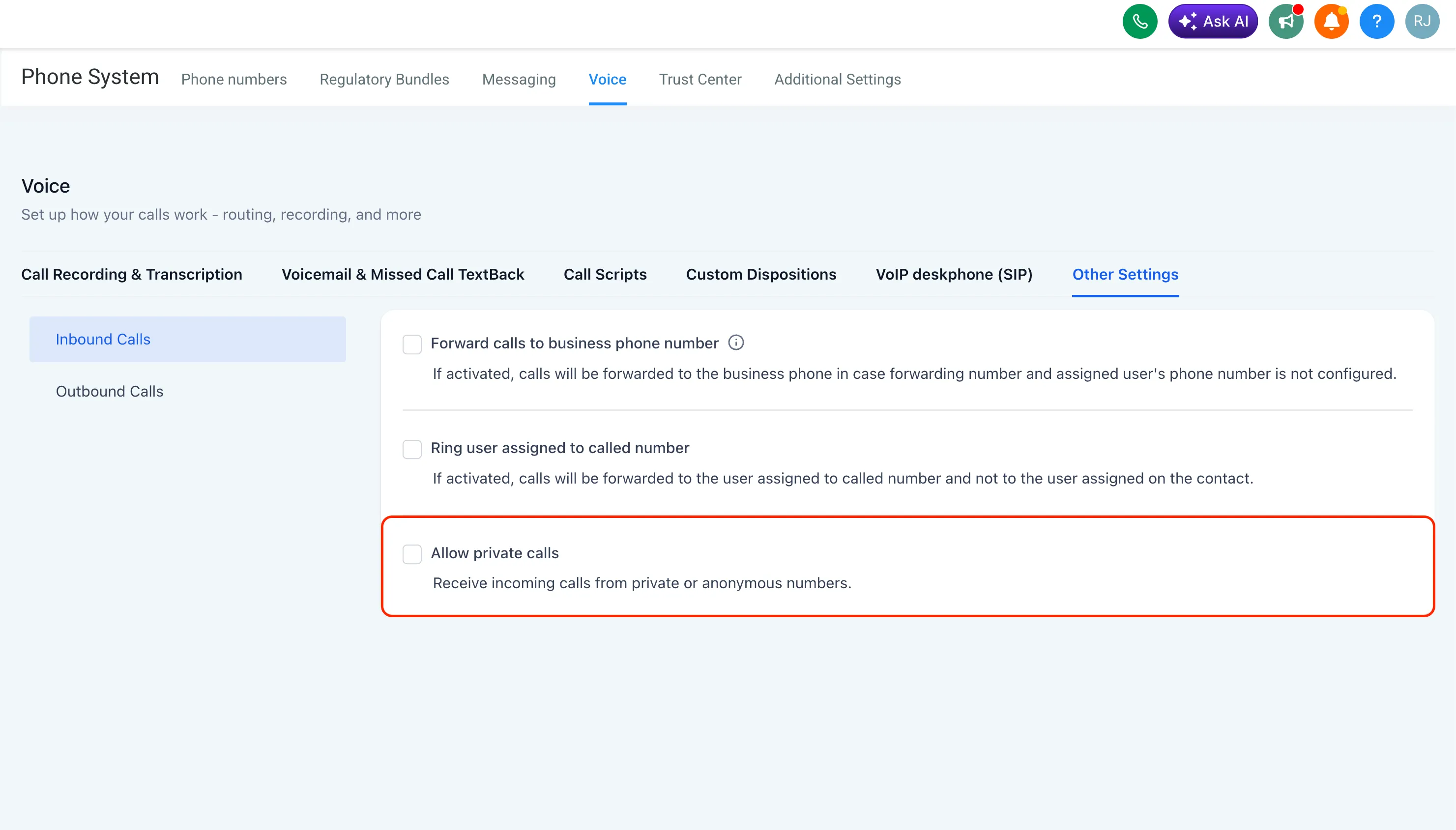Open Additional Settings
The height and width of the screenshot is (830, 1456).
[x=837, y=79]
